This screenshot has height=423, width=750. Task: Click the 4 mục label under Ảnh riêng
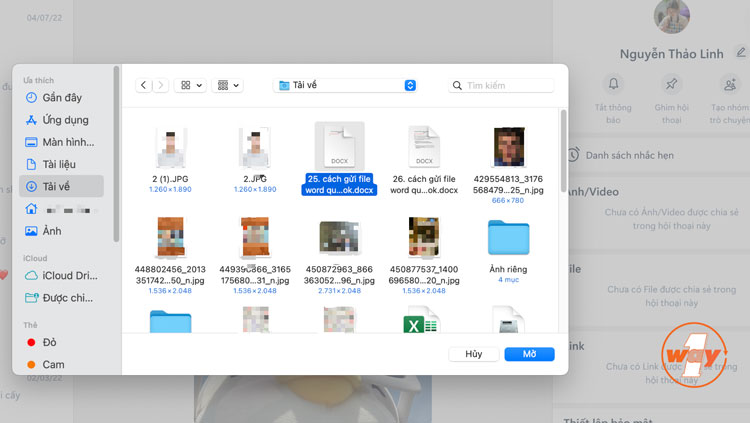[x=508, y=279]
